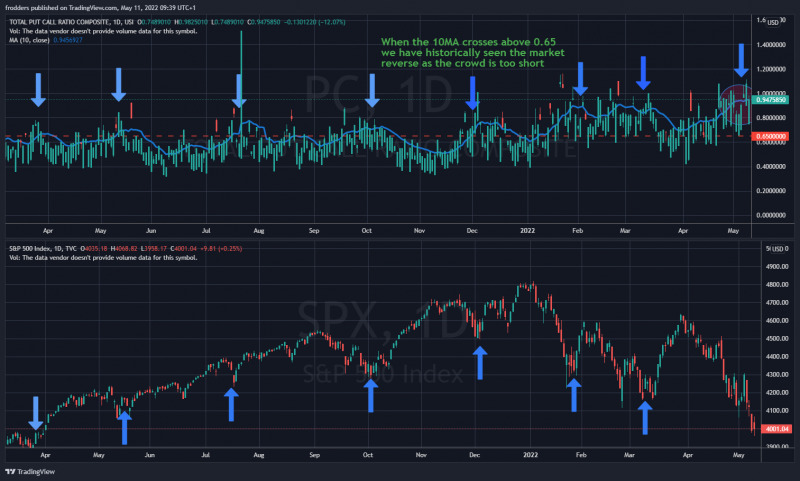Click the change value −0.1301220 (−12.07%)
Viewport: 800px width, 481px height.
(314, 22)
